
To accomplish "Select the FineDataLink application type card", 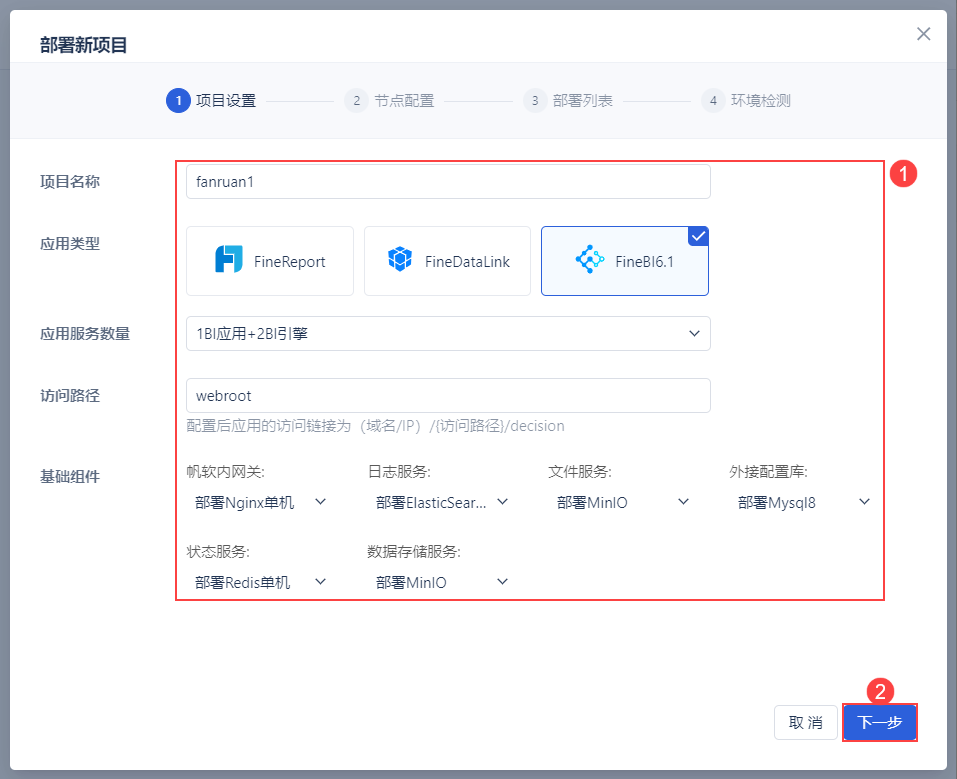I will tap(447, 261).
